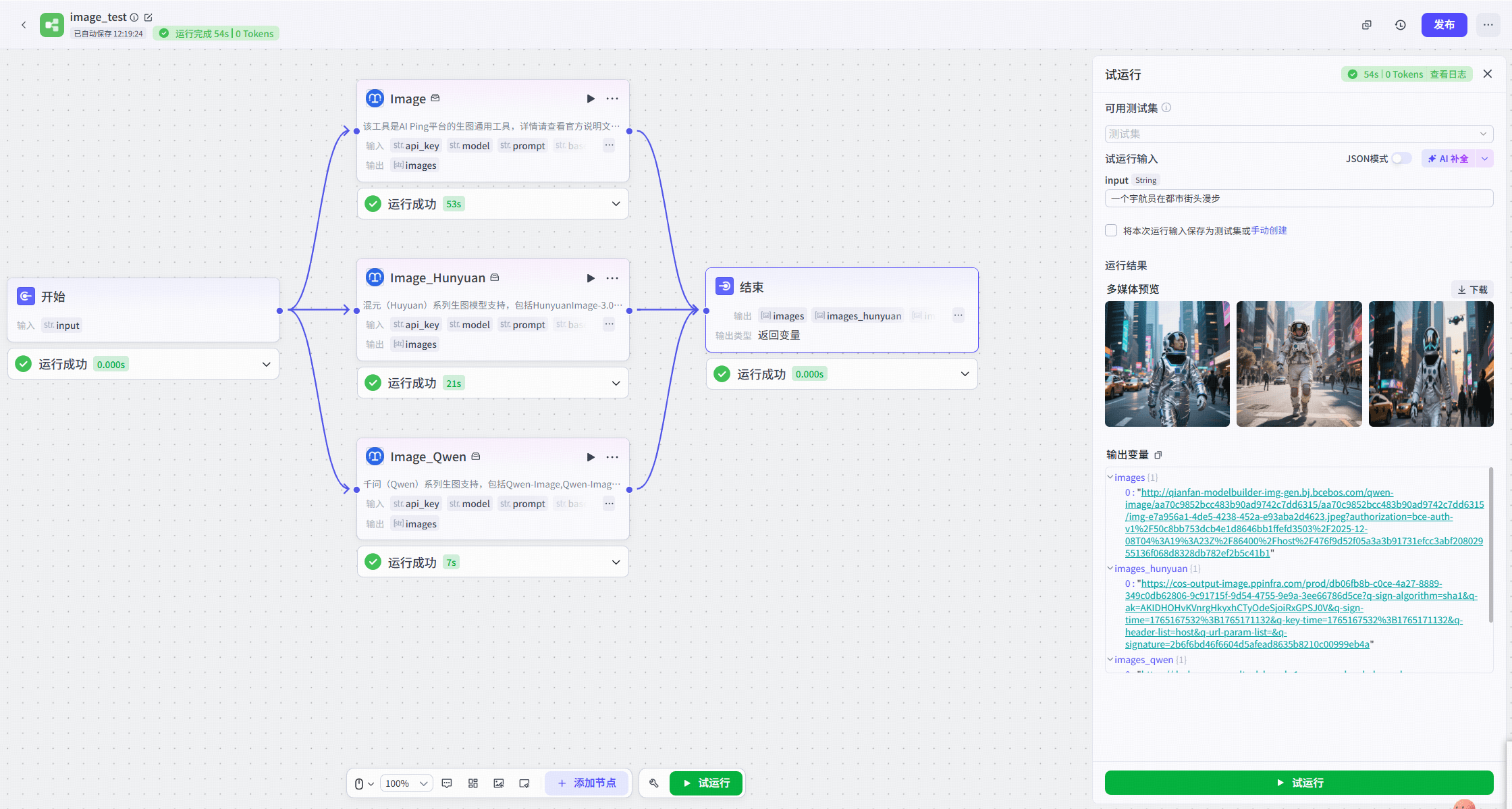
Task: Click the 发布 publish button
Action: click(x=1444, y=25)
